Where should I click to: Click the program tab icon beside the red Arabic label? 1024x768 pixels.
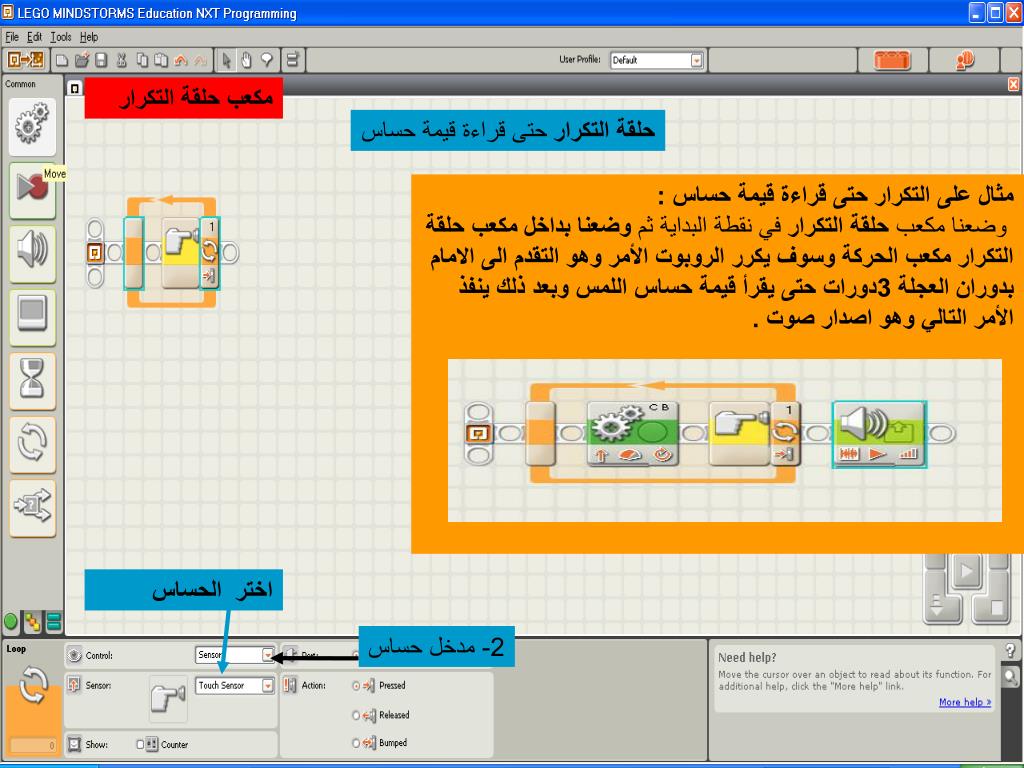75,88
